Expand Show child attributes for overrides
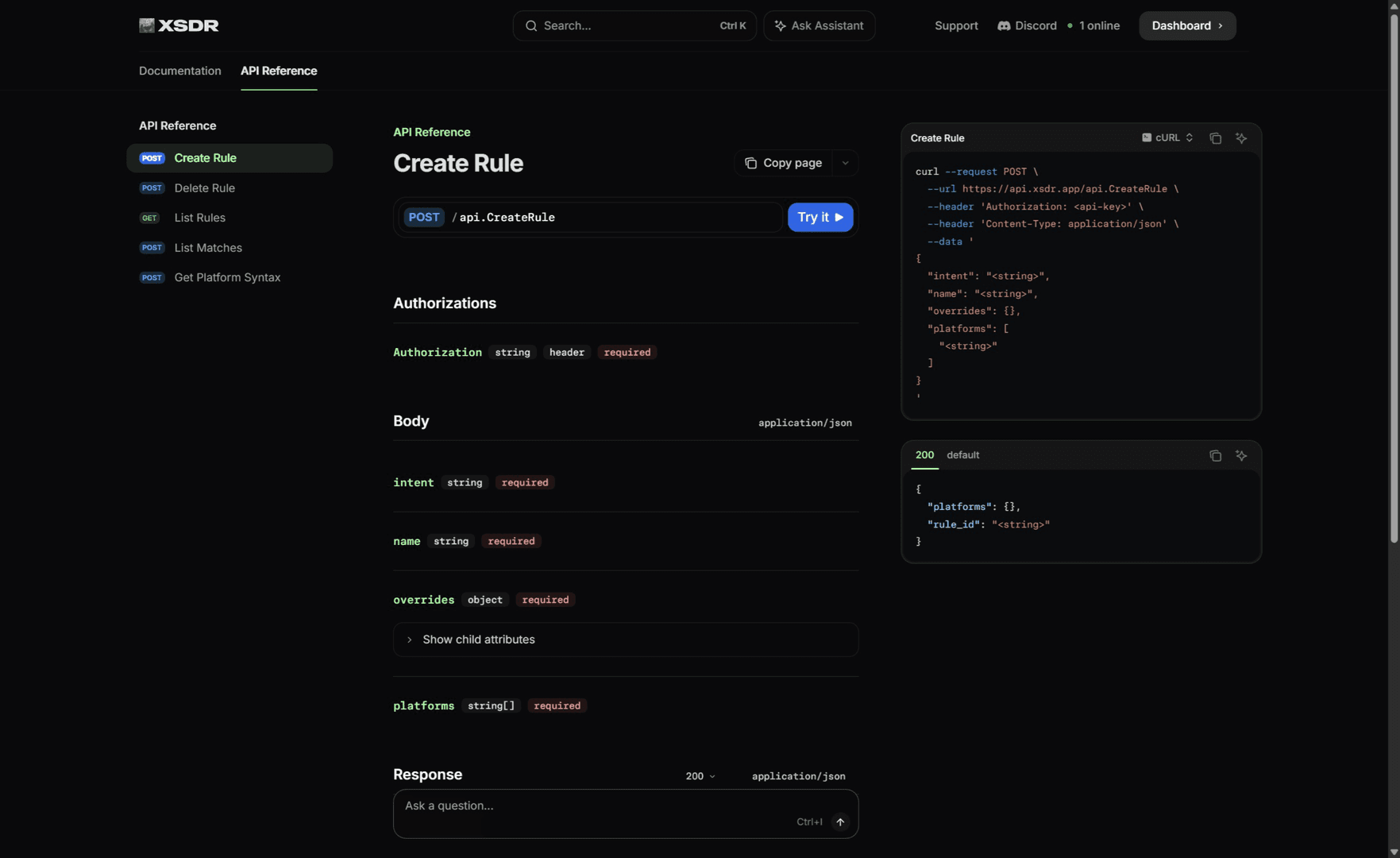Screen dimensions: 1400x858 click(x=626, y=640)
